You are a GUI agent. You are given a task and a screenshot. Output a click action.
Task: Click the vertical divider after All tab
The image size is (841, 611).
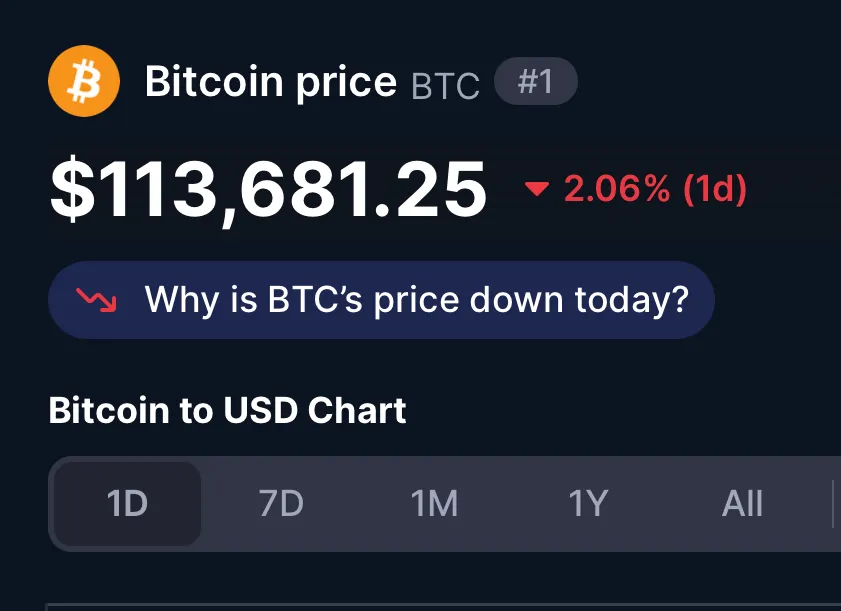[833, 504]
